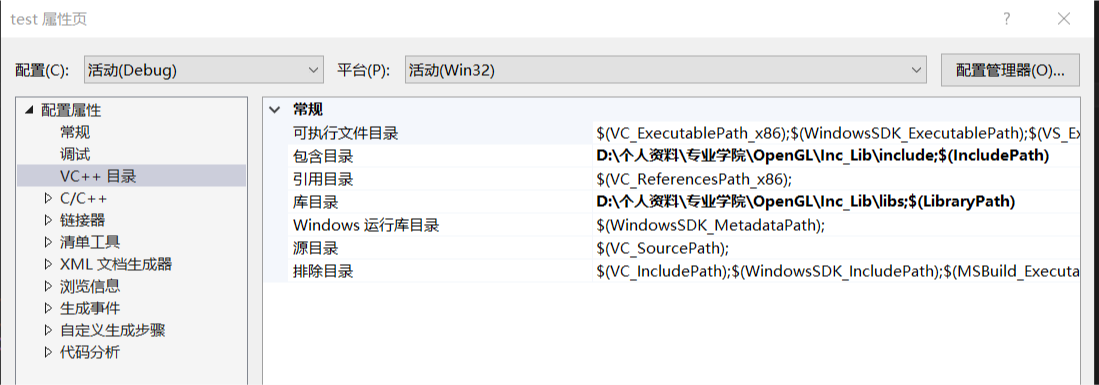
Task: Select the 可执行文件目录 property row
Action: [x=672, y=133]
